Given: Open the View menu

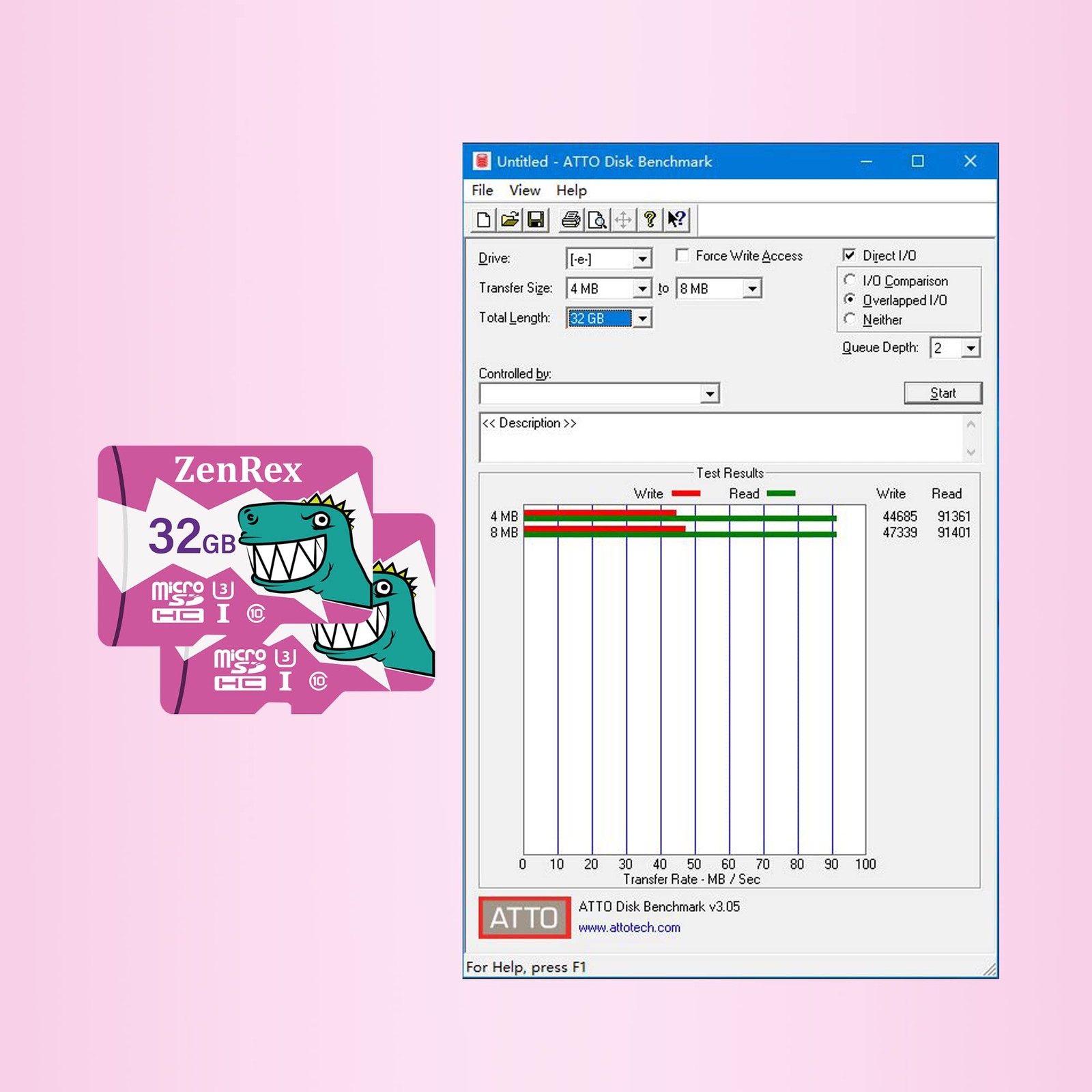Looking at the screenshot, I should tap(524, 190).
